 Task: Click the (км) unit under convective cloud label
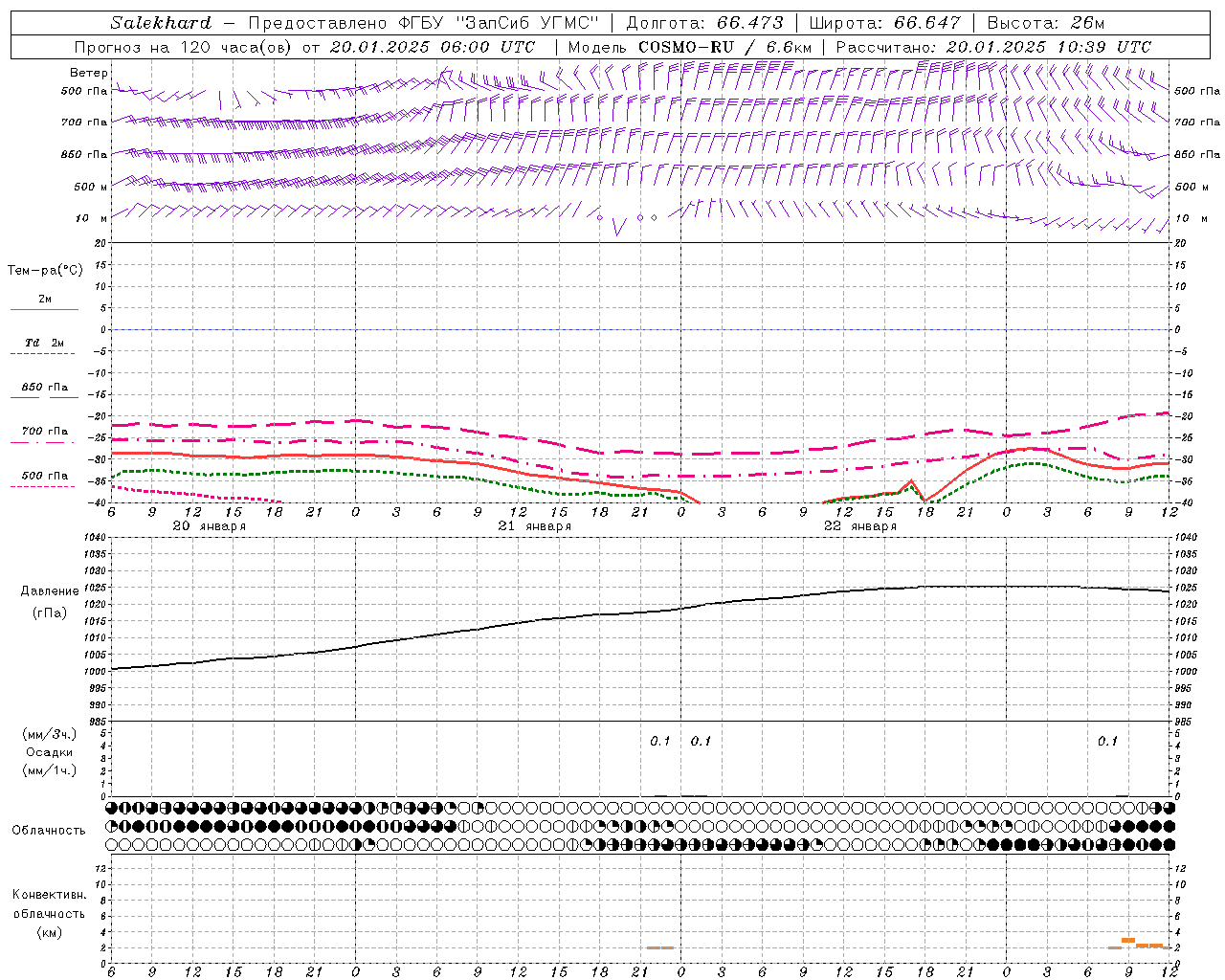pos(49,933)
